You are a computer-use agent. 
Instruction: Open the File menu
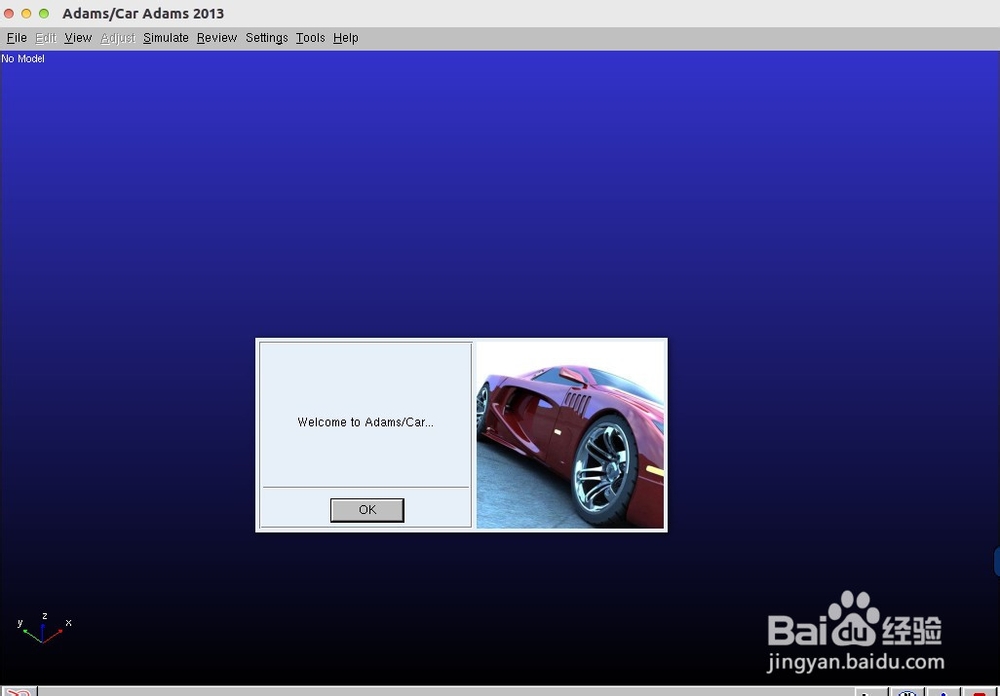tap(17, 38)
